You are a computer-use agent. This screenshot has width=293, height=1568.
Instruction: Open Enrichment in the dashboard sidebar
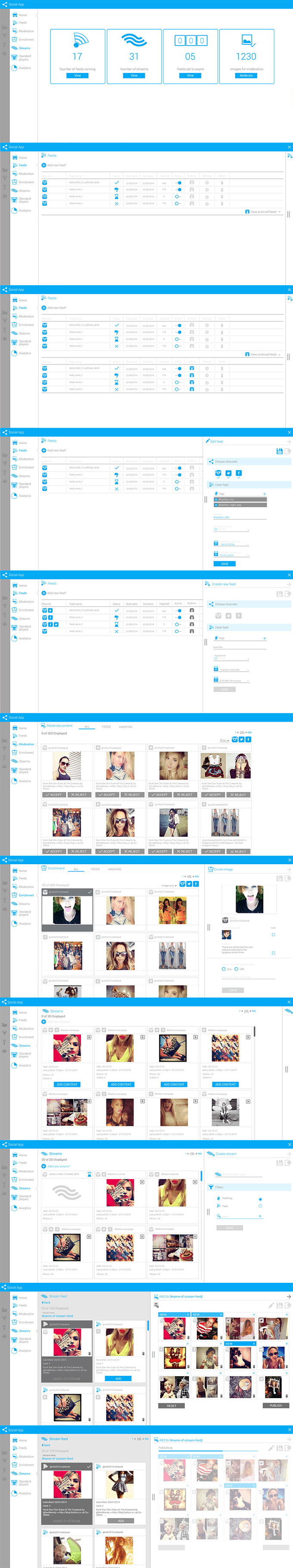[x=26, y=40]
